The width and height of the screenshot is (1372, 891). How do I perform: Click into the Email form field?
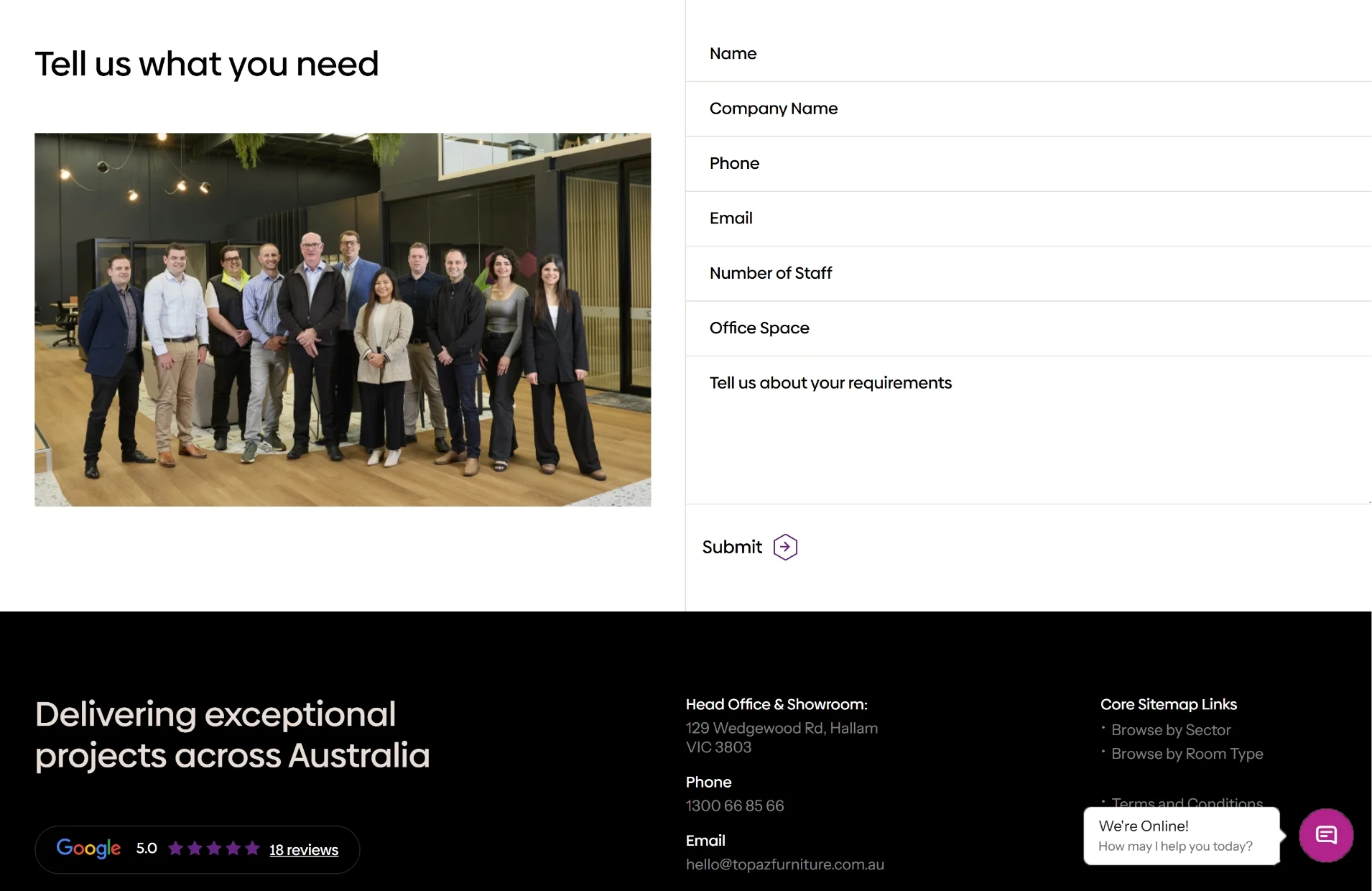tap(1027, 218)
